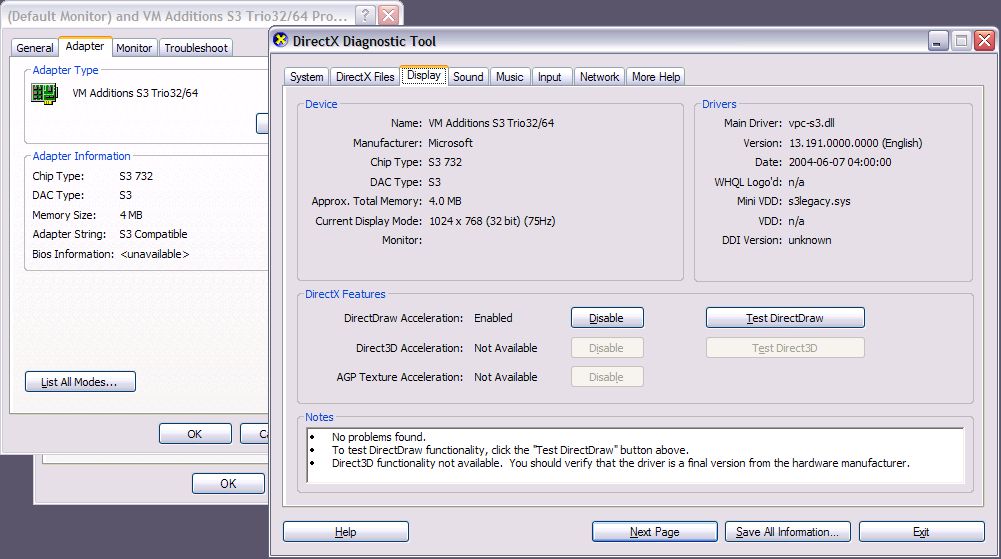This screenshot has height=559, width=1001.
Task: Click the Help button in DirectX tool
Action: (345, 532)
